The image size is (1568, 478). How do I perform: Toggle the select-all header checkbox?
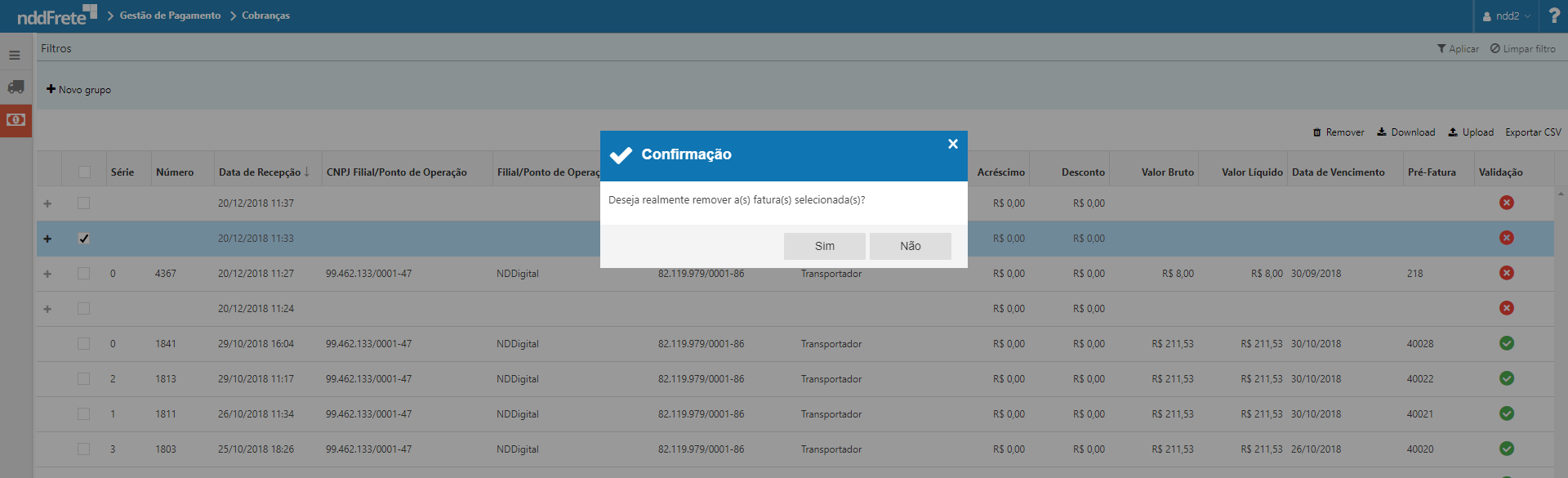84,172
